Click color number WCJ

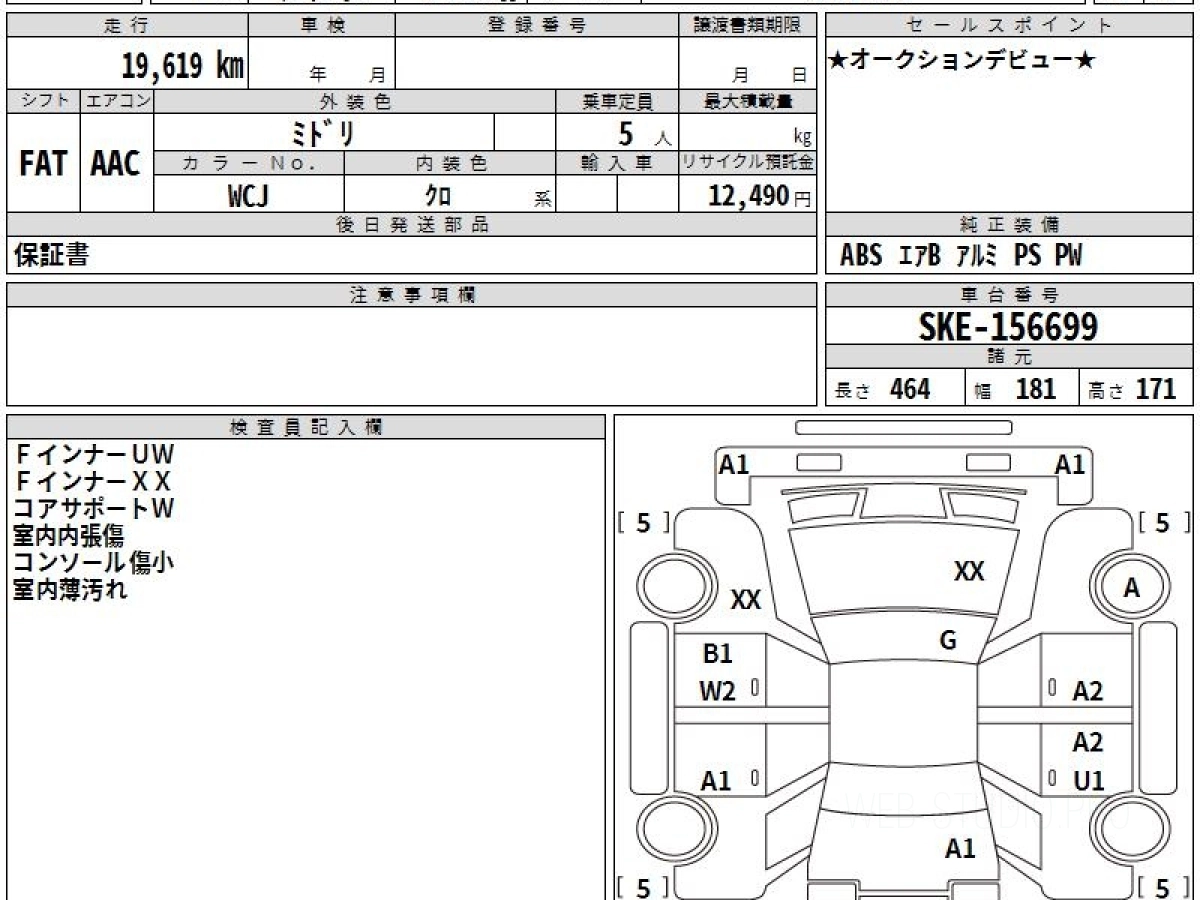click(x=249, y=196)
